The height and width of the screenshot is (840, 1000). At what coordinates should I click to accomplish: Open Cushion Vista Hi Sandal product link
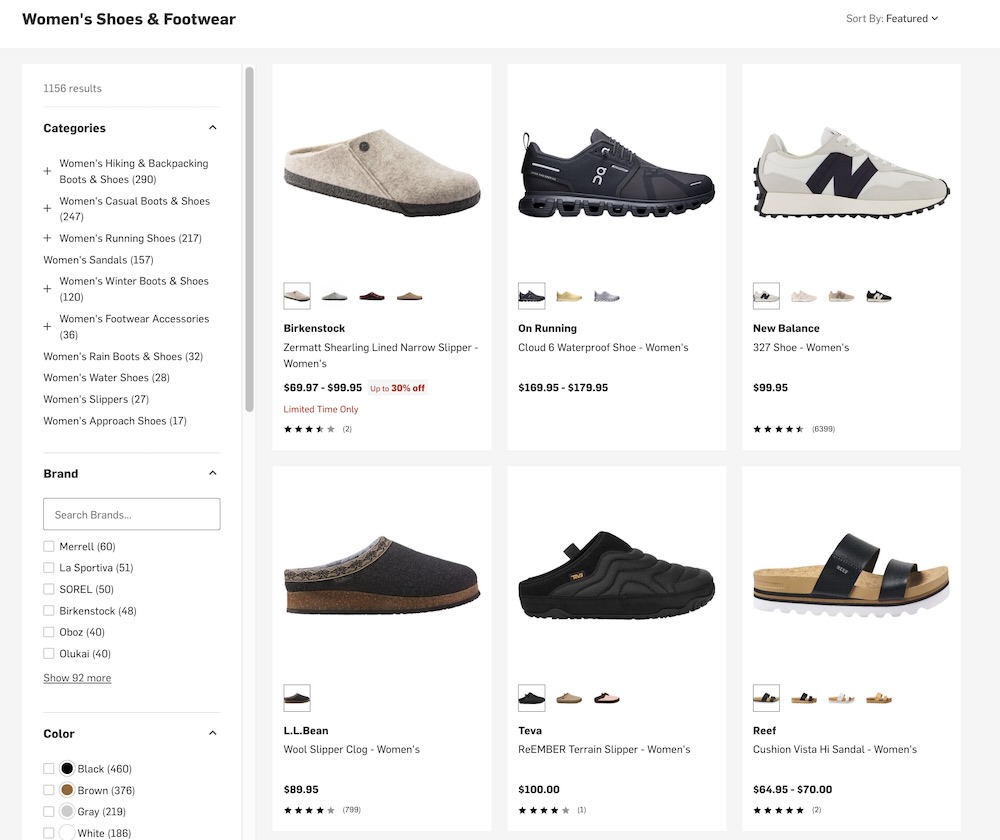834,749
